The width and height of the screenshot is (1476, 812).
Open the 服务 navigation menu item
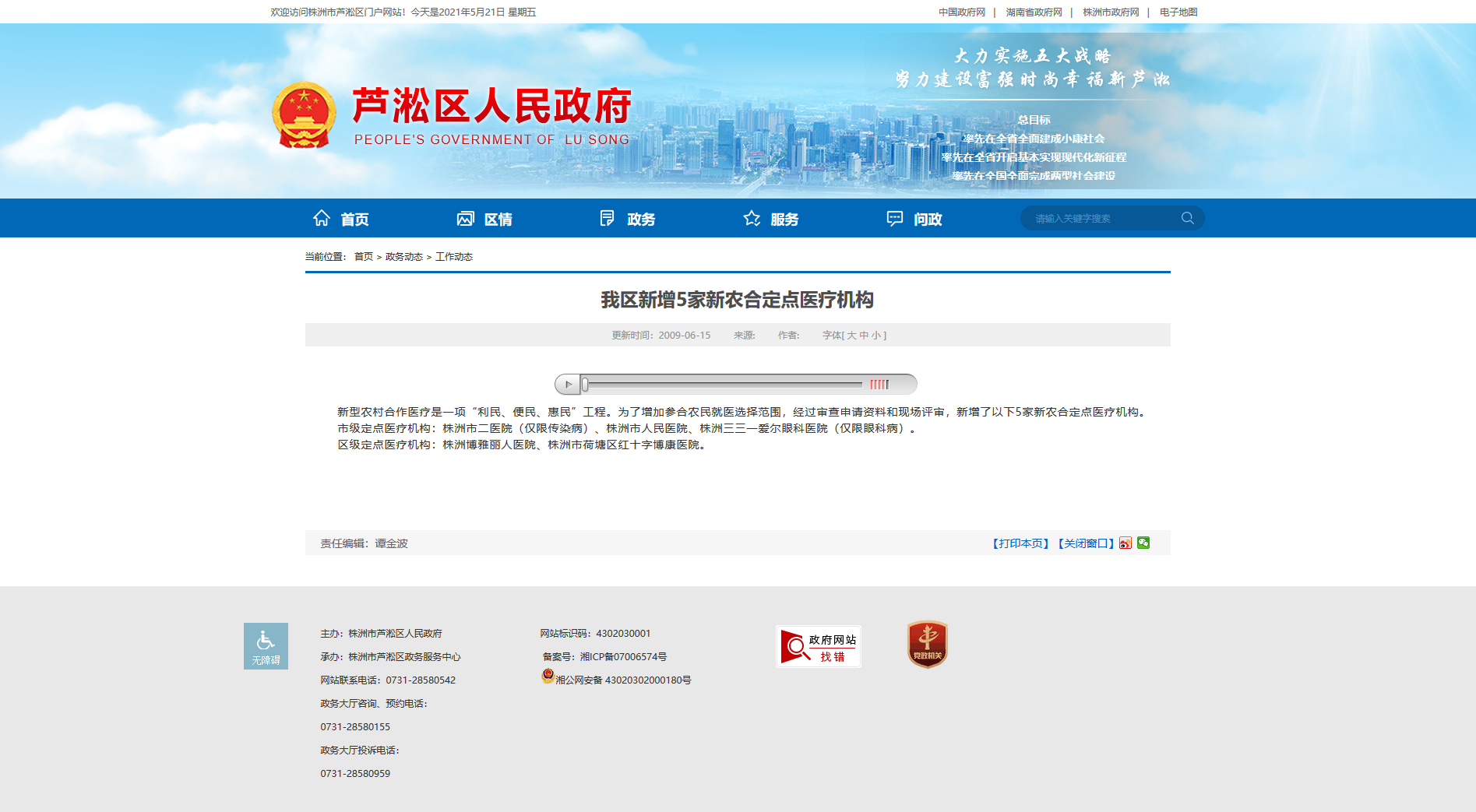tap(771, 219)
